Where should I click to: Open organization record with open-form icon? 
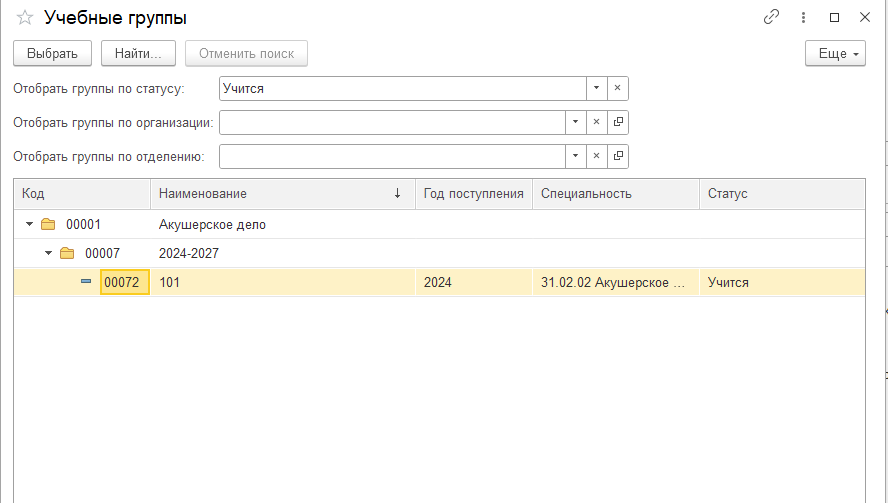click(x=618, y=122)
